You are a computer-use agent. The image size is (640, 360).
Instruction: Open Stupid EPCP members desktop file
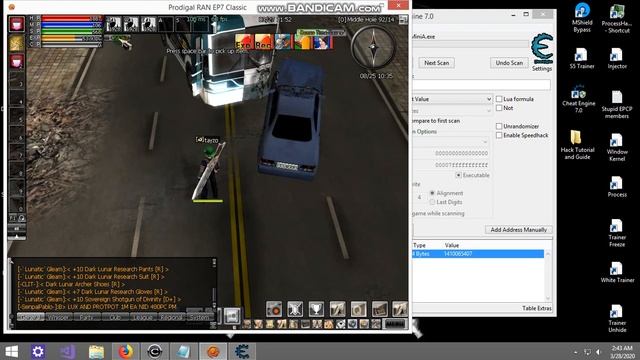pyautogui.click(x=617, y=104)
